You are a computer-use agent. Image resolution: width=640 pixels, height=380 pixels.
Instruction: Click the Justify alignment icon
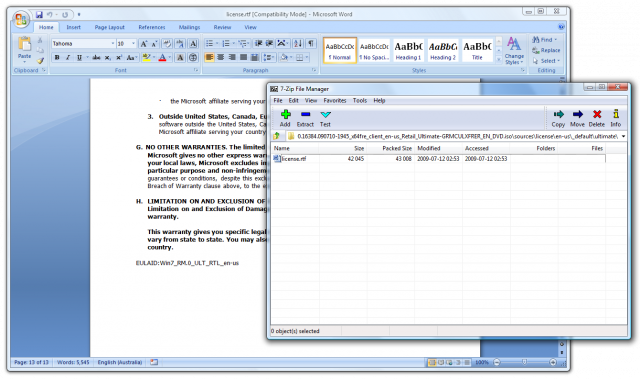pos(244,58)
